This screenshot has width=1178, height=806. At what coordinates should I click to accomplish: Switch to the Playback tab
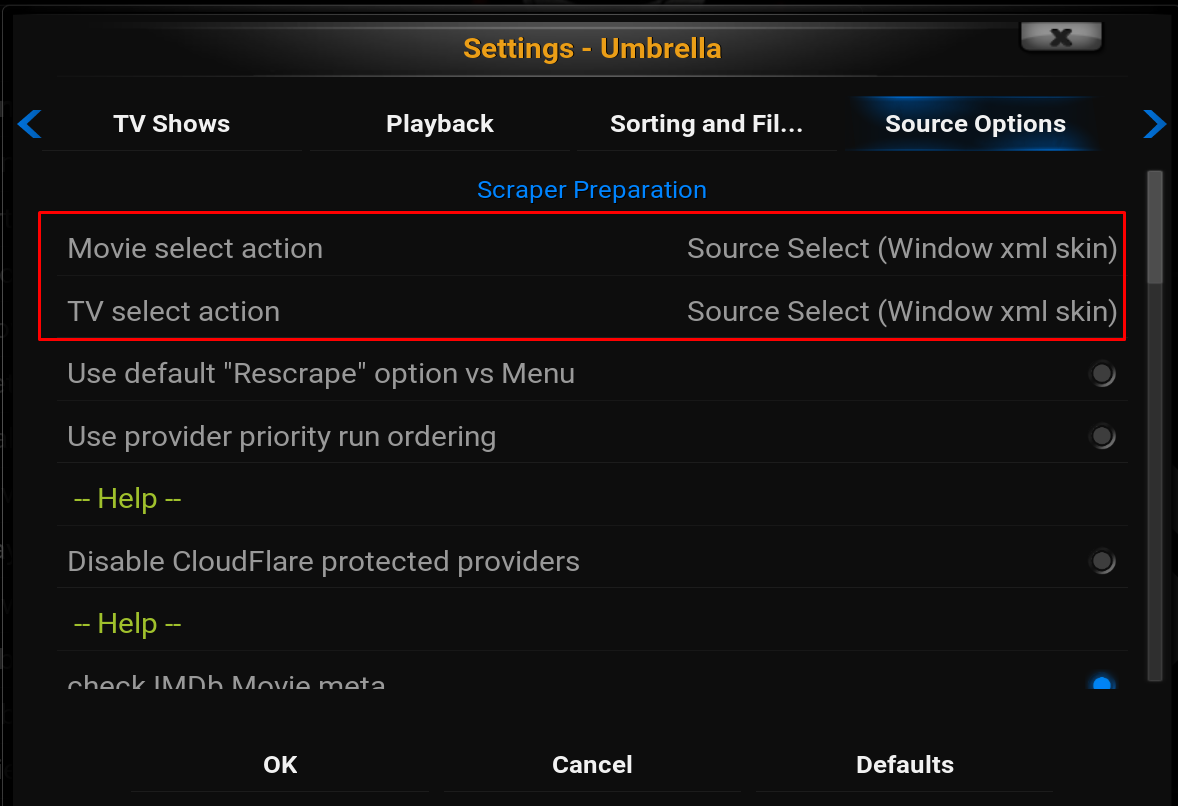440,124
